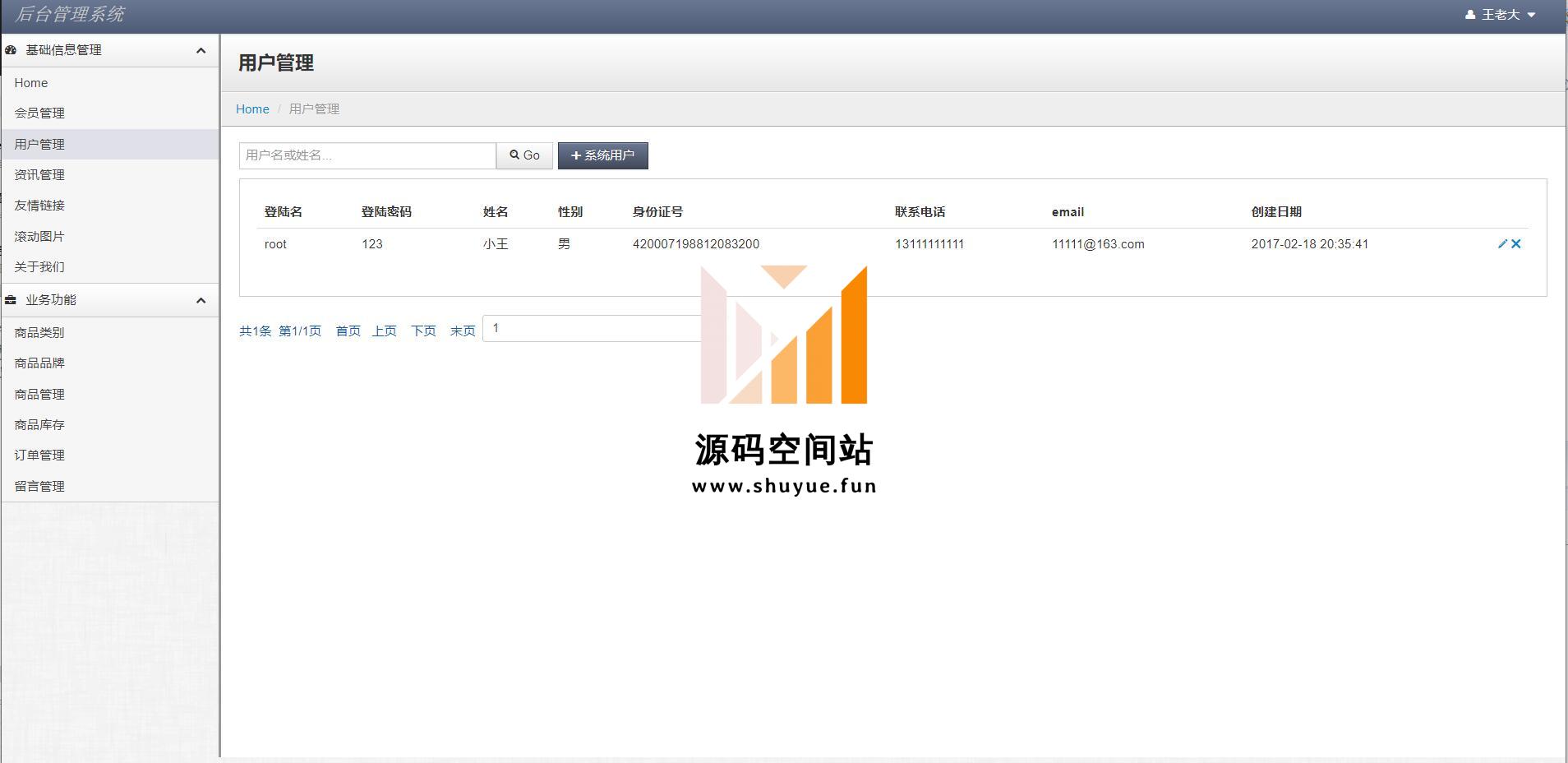Click the email 11111@163.com
The height and width of the screenshot is (763, 1568).
tap(1098, 244)
